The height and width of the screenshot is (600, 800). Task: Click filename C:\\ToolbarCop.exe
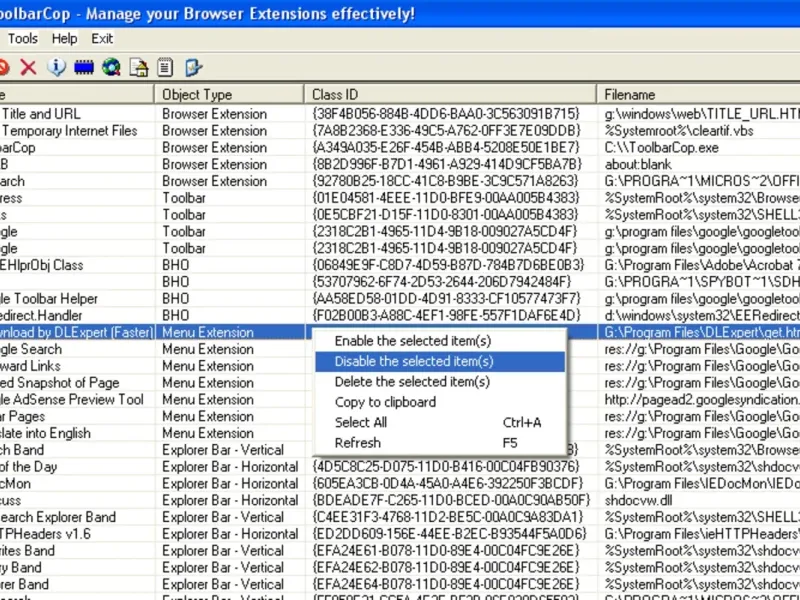point(662,147)
